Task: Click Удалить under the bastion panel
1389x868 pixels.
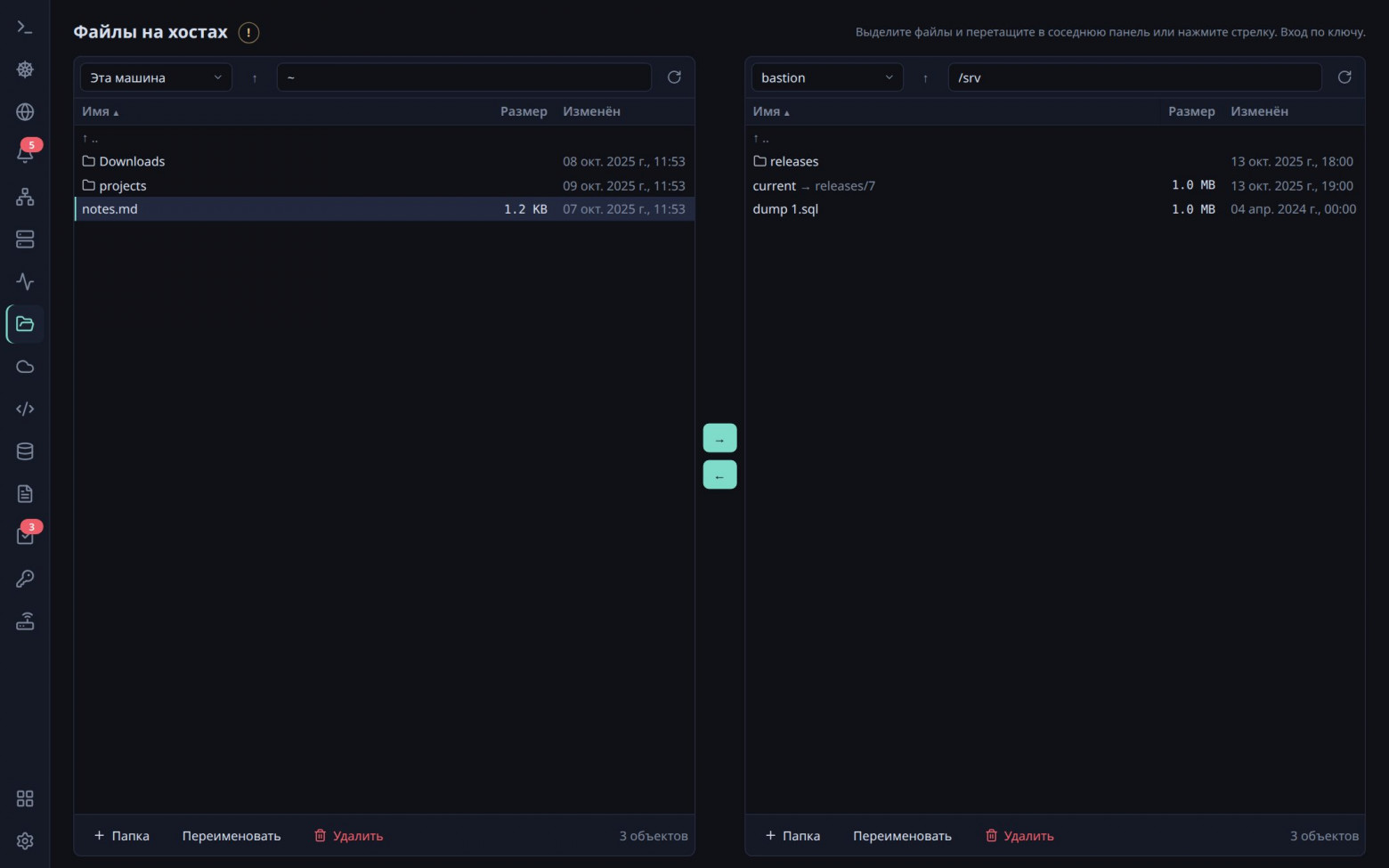Action: coord(1019,836)
